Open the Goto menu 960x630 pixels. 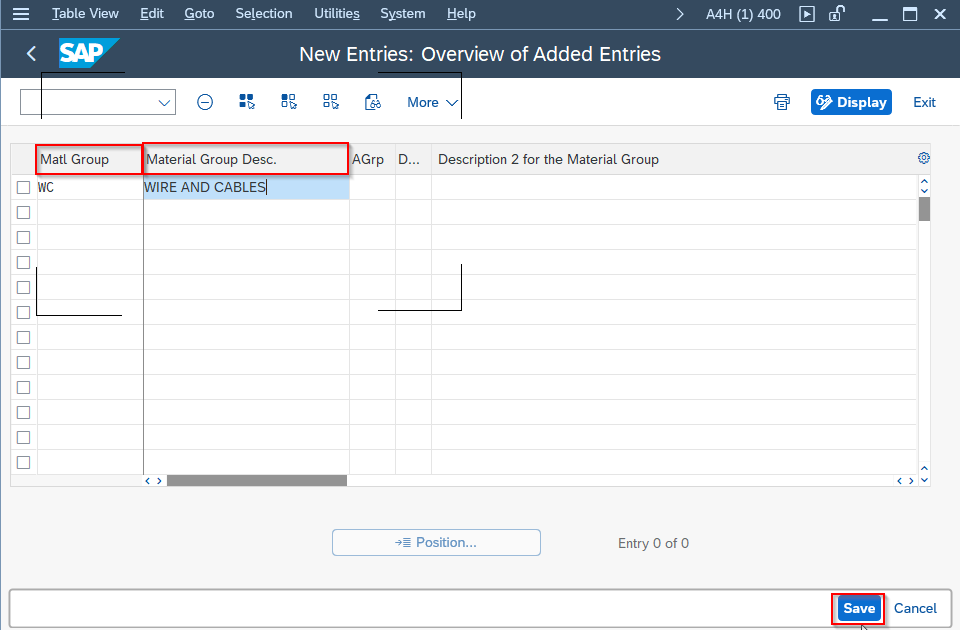pos(198,13)
